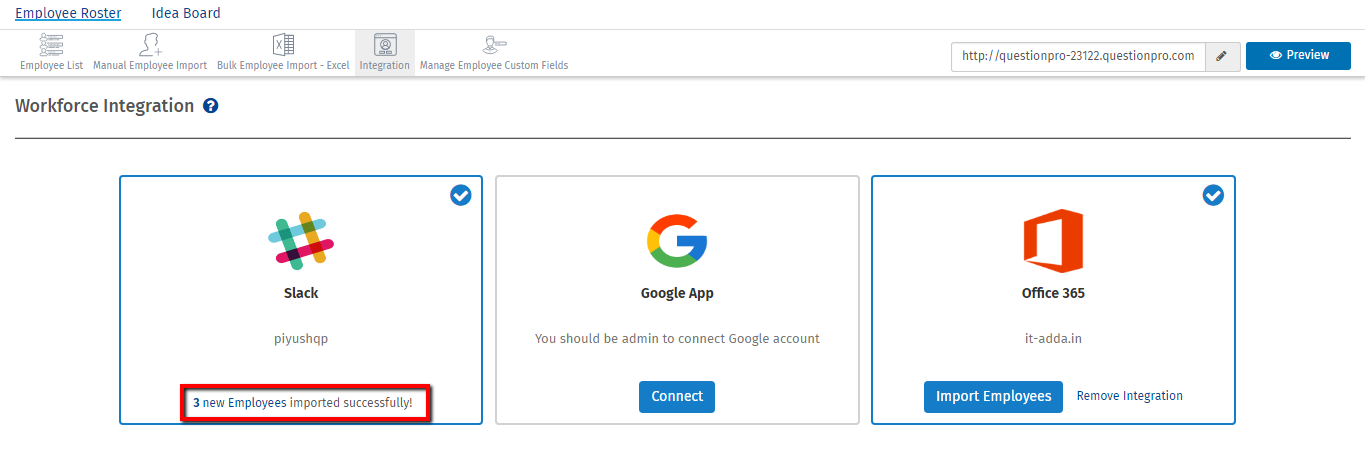Click the Google App Connect button
1365x460 pixels.
pyautogui.click(x=677, y=397)
